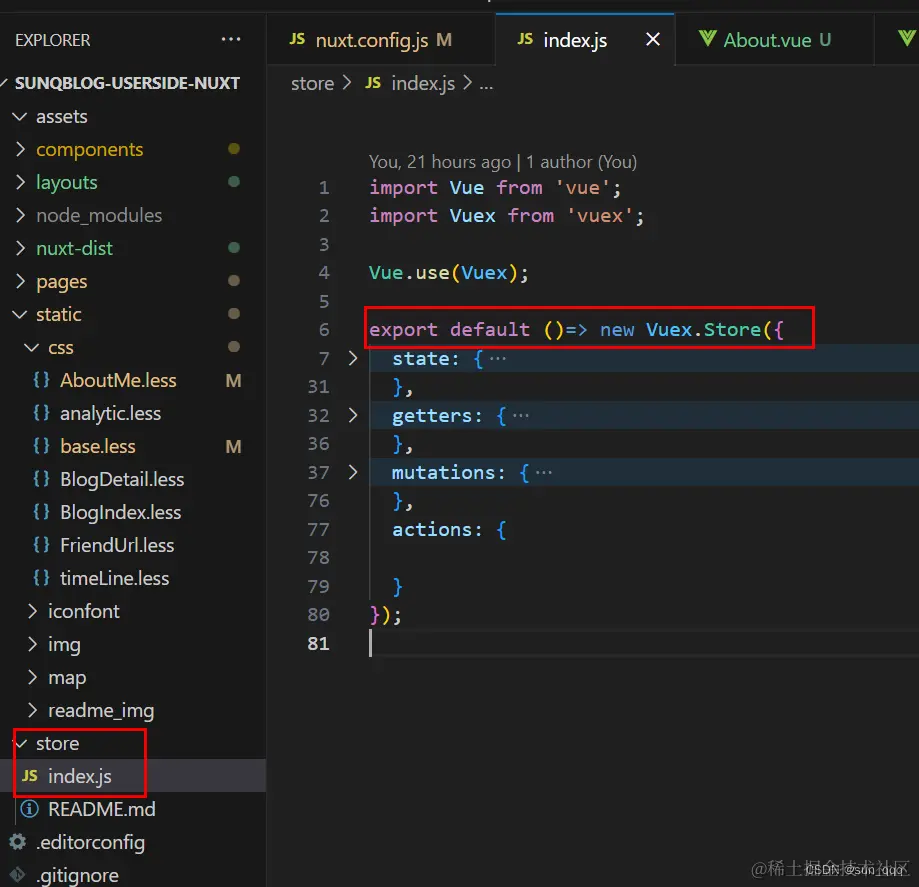
Task: Click the git blame author annotation
Action: tap(502, 161)
